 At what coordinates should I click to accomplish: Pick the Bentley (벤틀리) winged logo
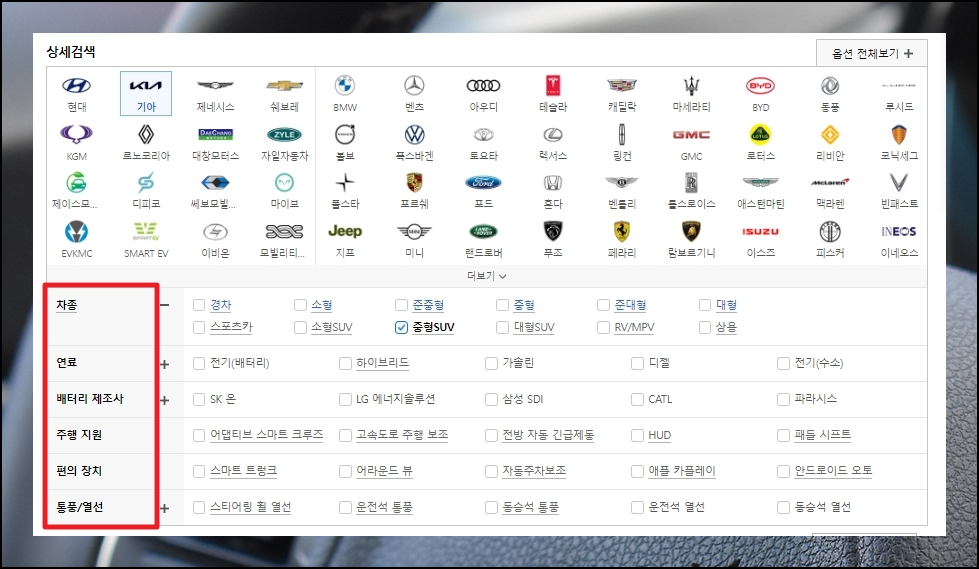(x=622, y=182)
